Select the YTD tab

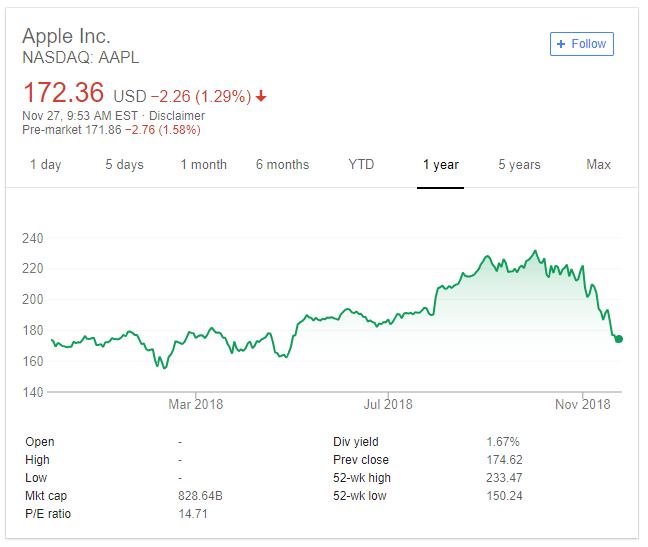[361, 164]
